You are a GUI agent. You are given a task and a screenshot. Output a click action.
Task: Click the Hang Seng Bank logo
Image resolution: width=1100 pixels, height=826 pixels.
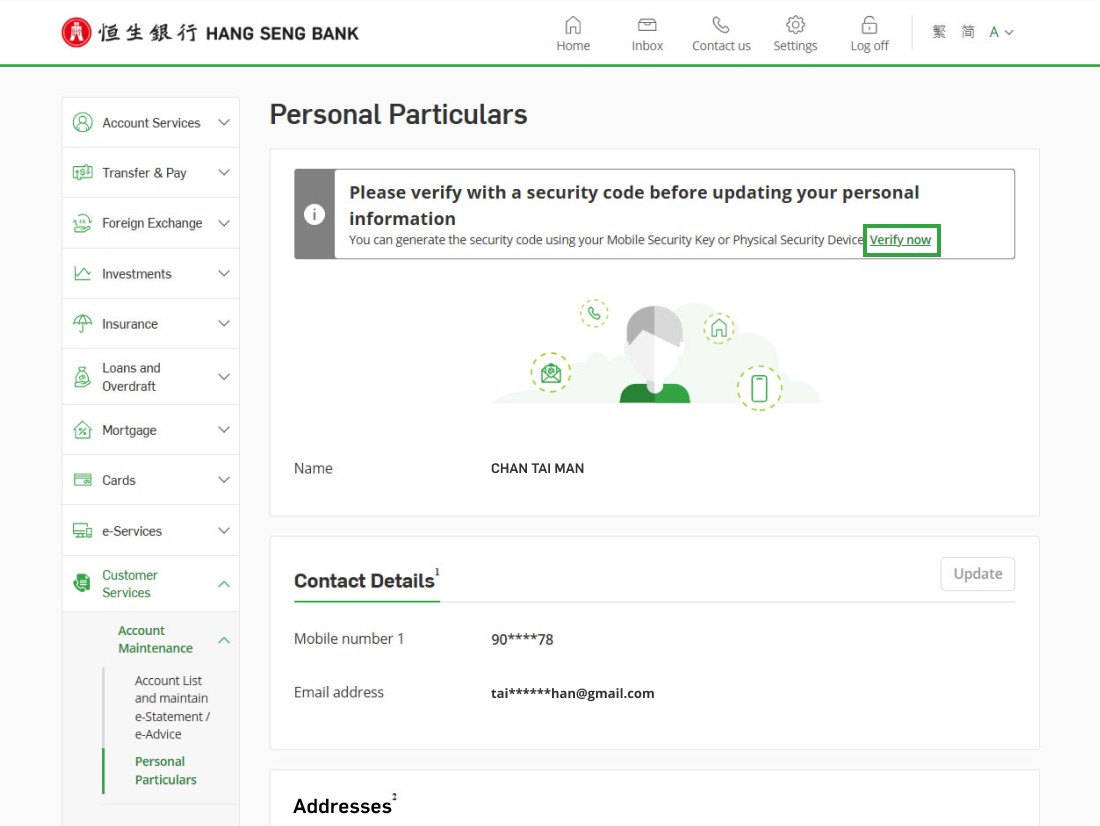point(210,33)
